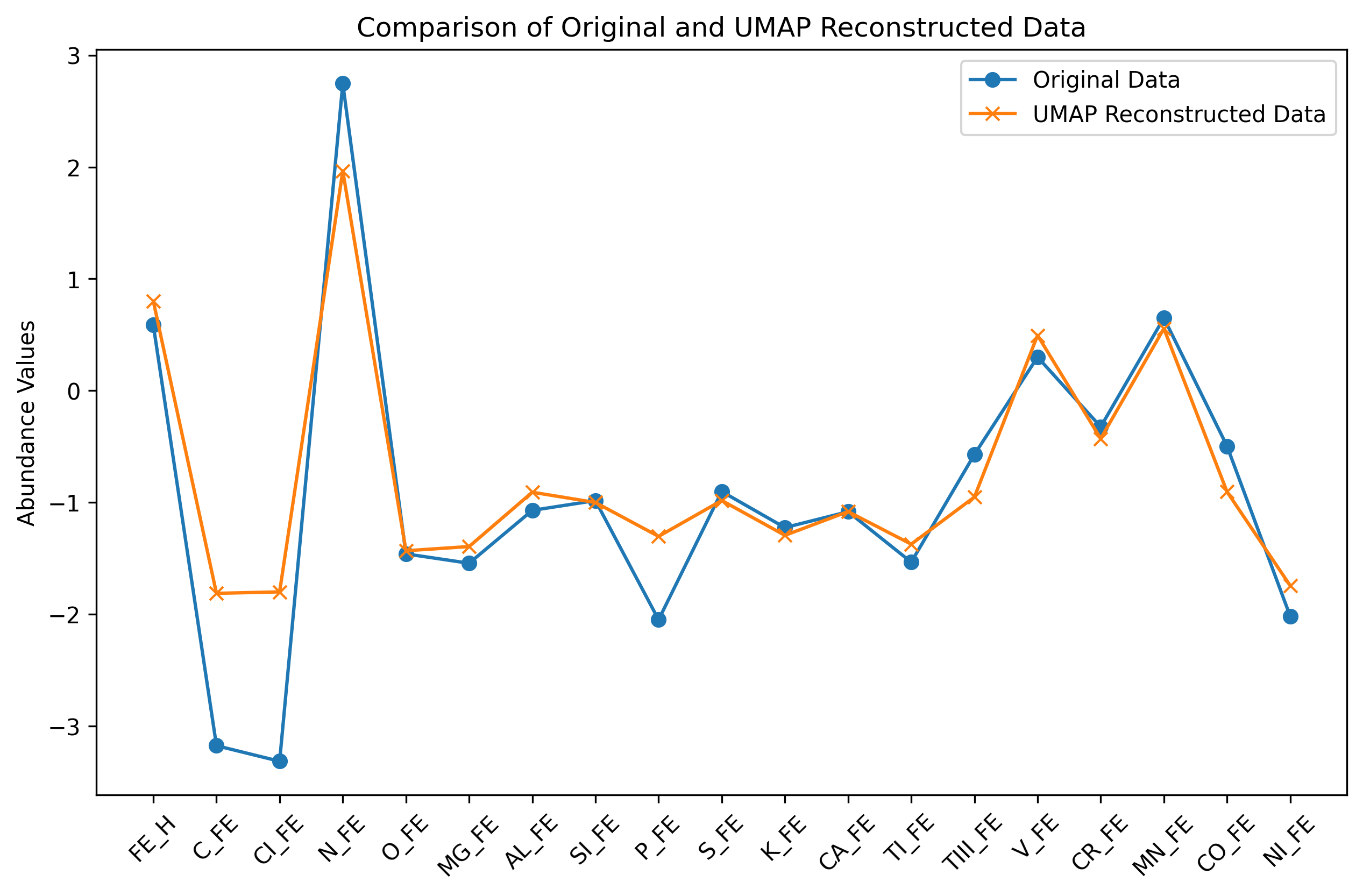The width and height of the screenshot is (1363, 896).
Task: Click the blue NI_FE data point
Action: 1290,617
